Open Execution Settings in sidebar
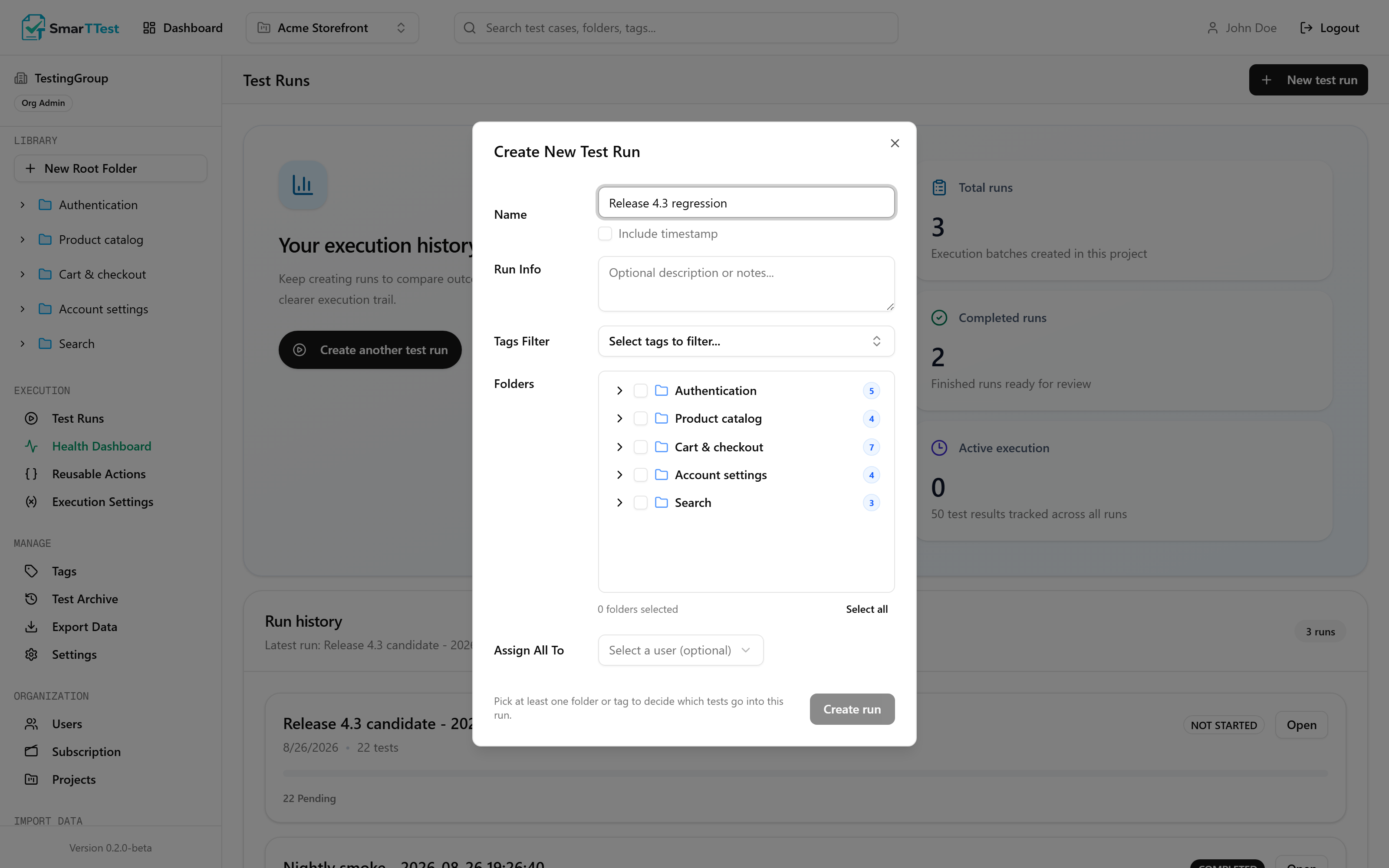The image size is (1389, 868). pos(103,502)
